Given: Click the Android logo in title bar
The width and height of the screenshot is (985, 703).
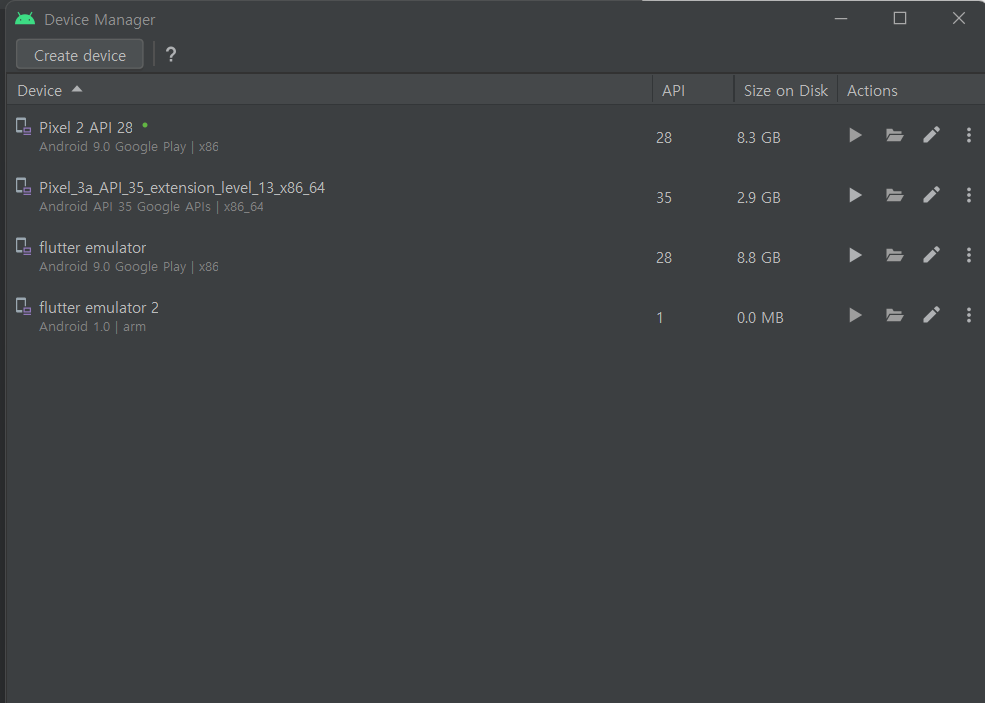Looking at the screenshot, I should click(x=25, y=19).
